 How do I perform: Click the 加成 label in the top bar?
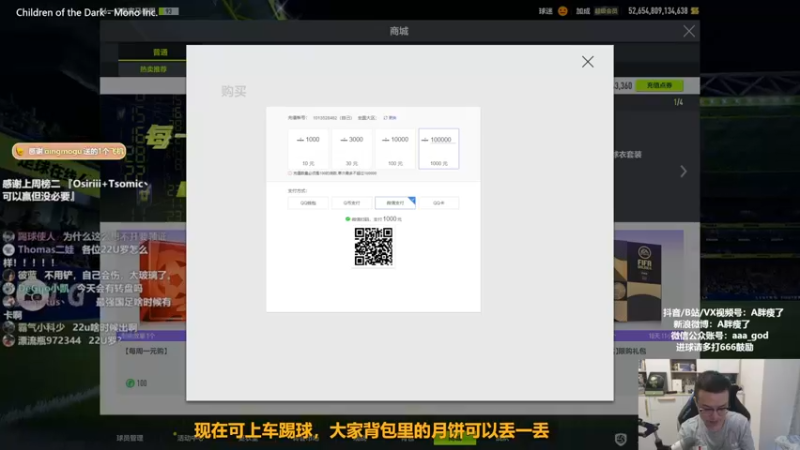[583, 11]
